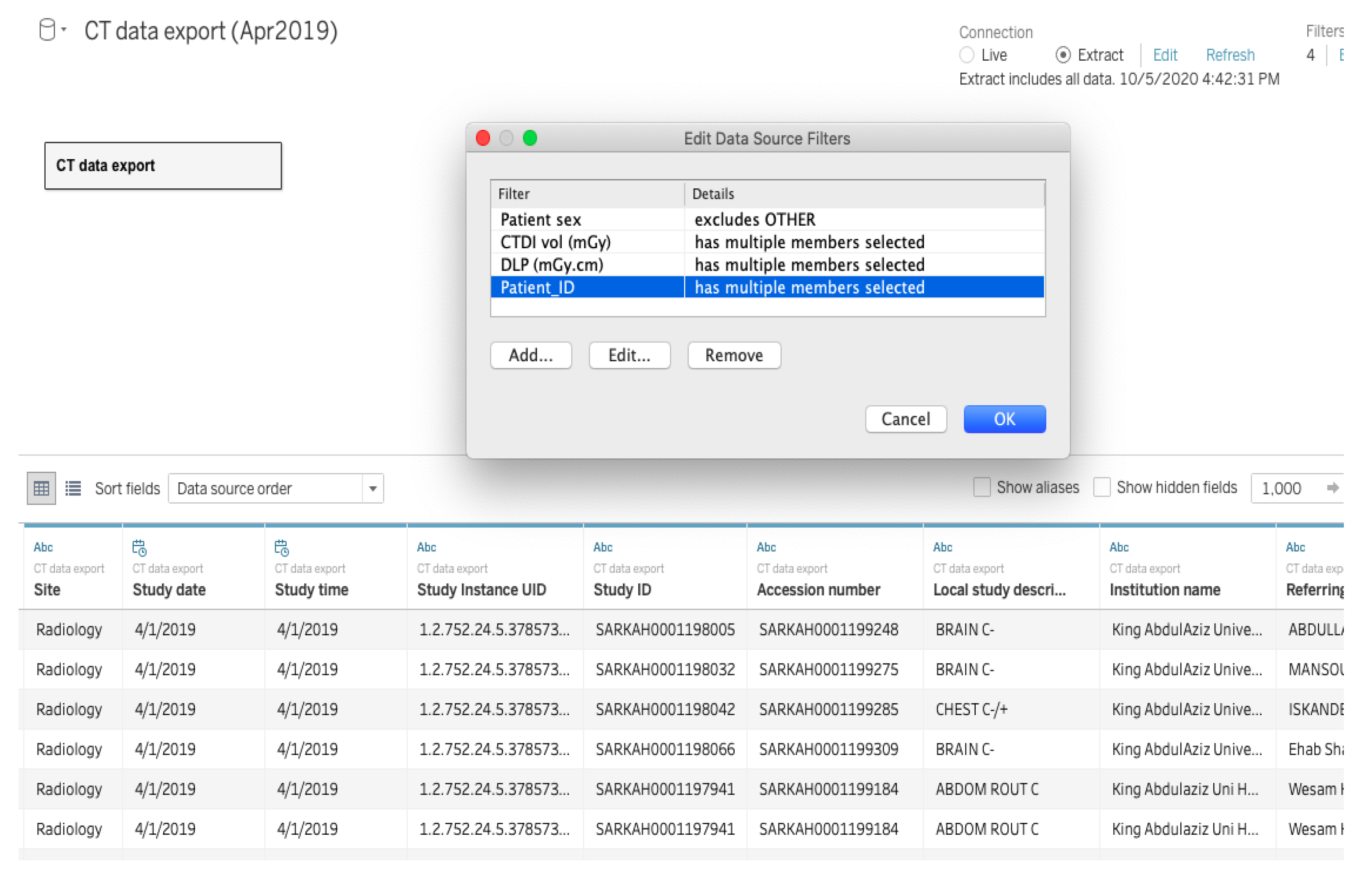Click Study time column date-time type icon
Image resolution: width=1372 pixels, height=877 pixels.
[x=282, y=547]
